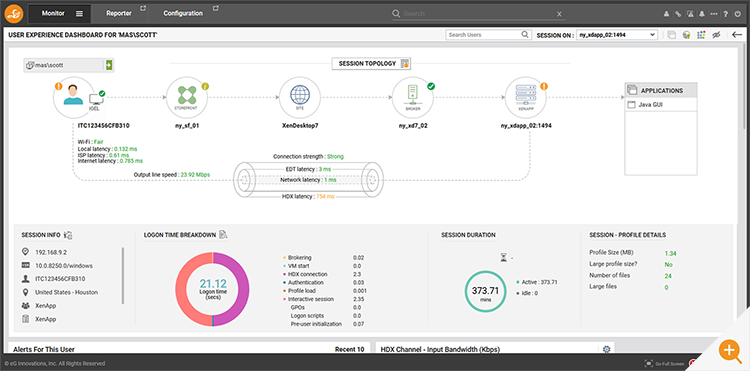Click the Profile Size value 1.34

[x=670, y=253]
